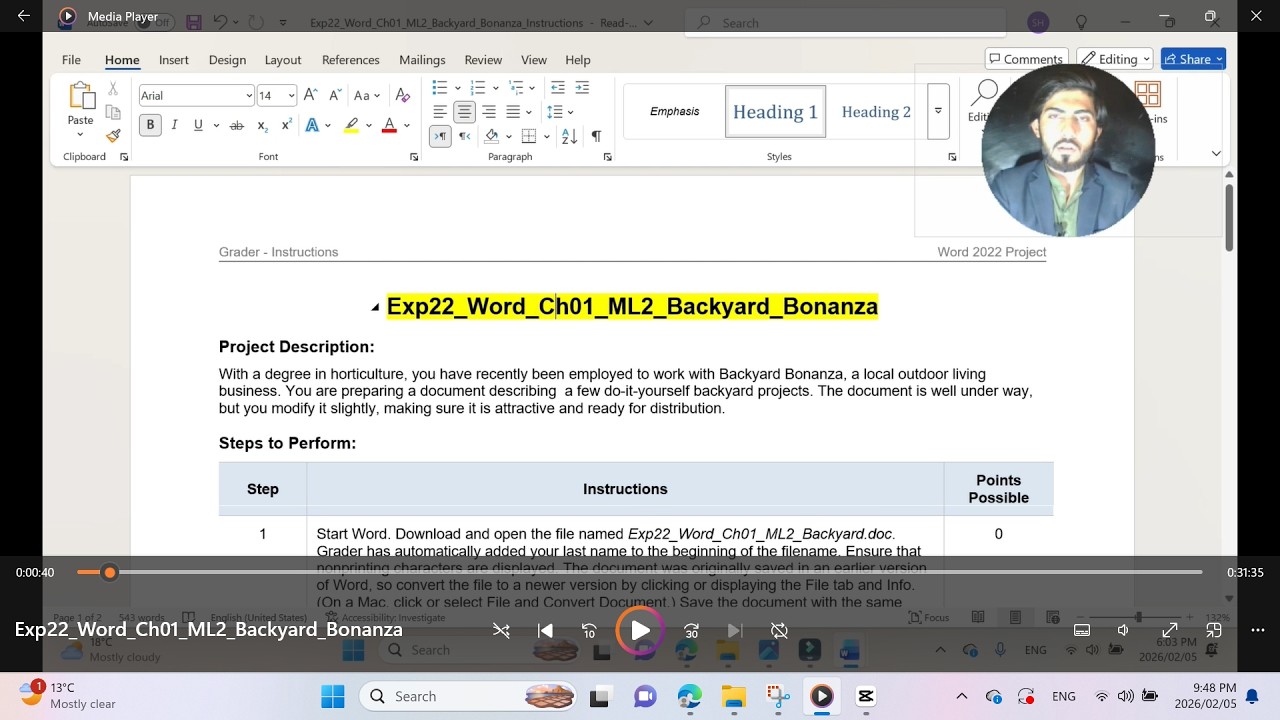Click the Increase Indent icon
The image size is (1280, 720).
pos(582,87)
